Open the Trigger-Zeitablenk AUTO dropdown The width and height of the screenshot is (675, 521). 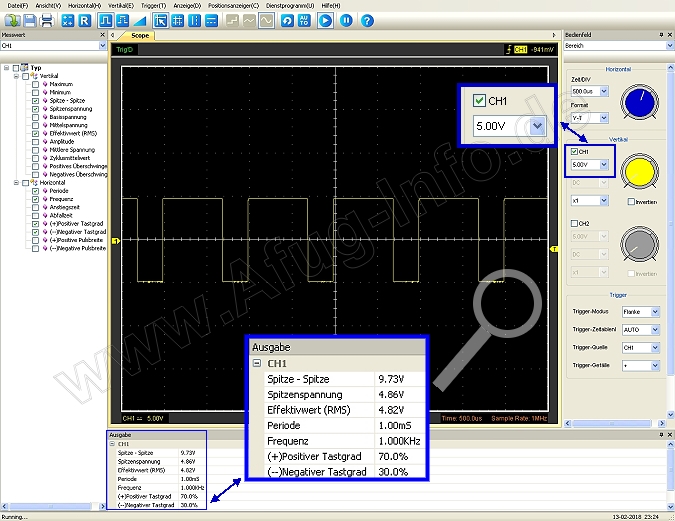point(655,329)
